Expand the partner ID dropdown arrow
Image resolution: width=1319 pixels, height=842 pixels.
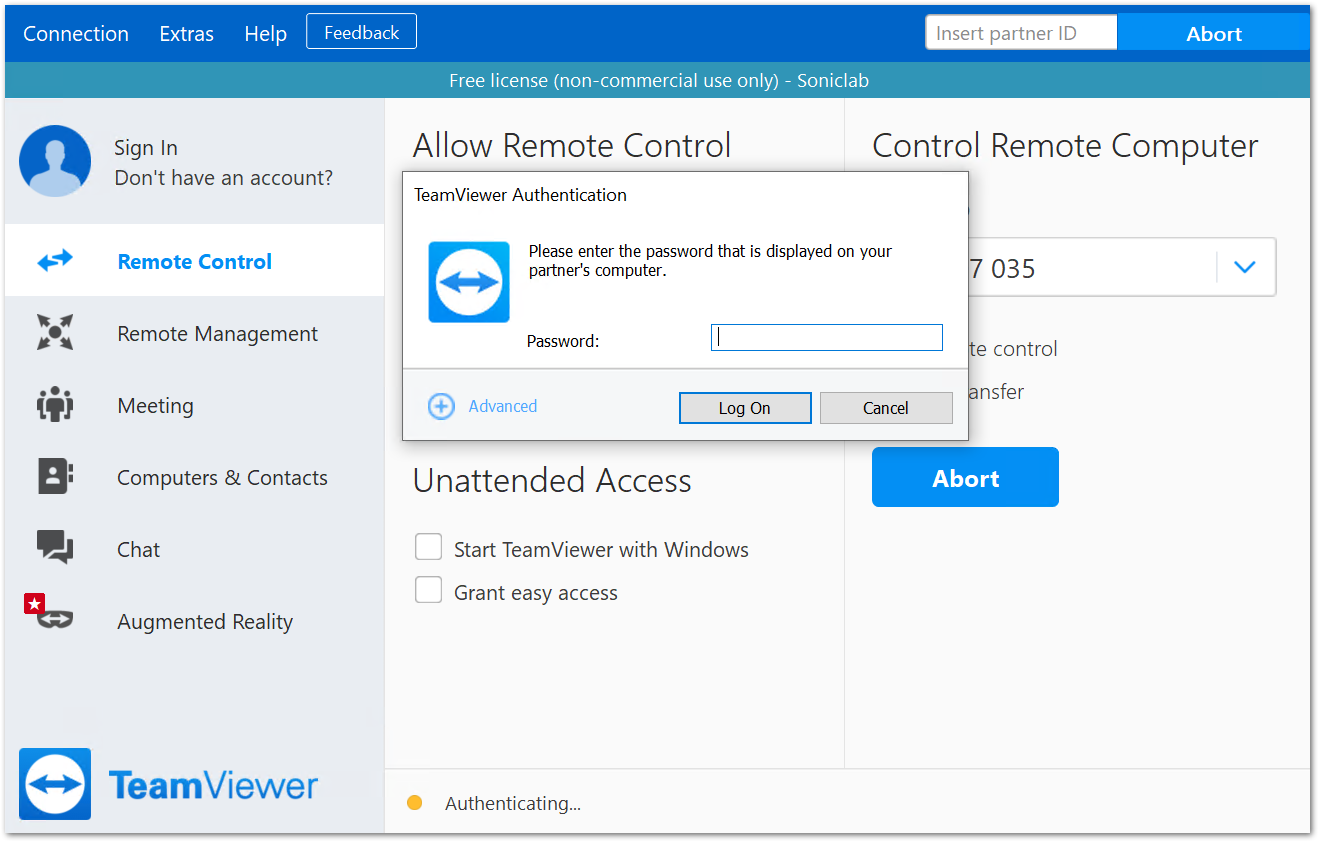click(x=1245, y=267)
